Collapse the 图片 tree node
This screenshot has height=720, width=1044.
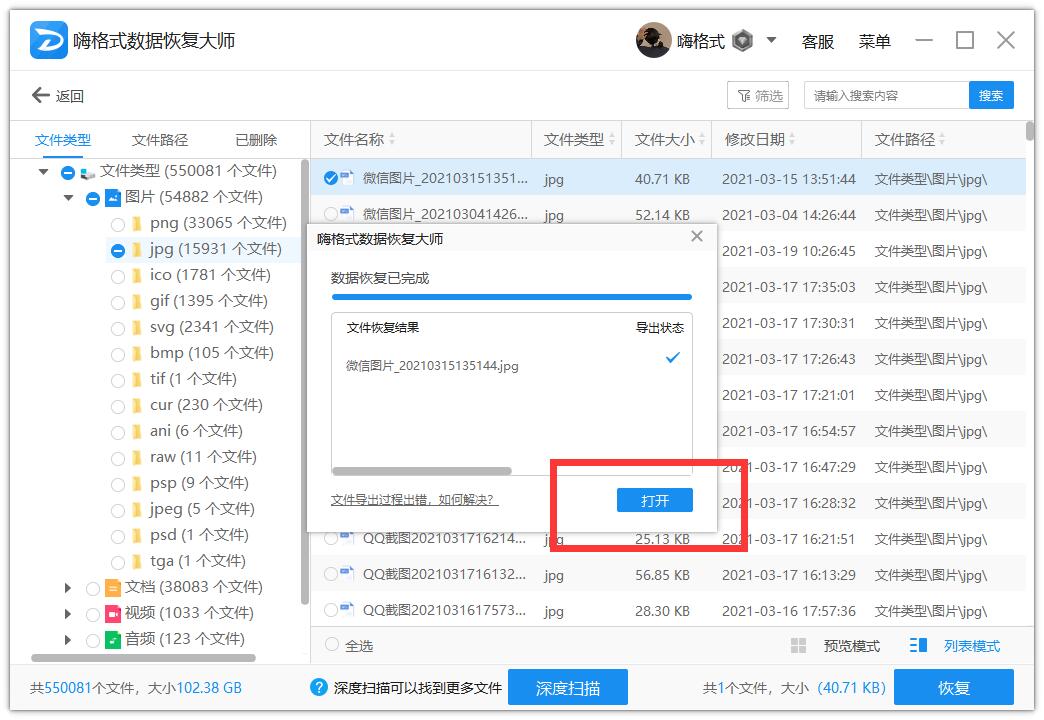pos(69,198)
